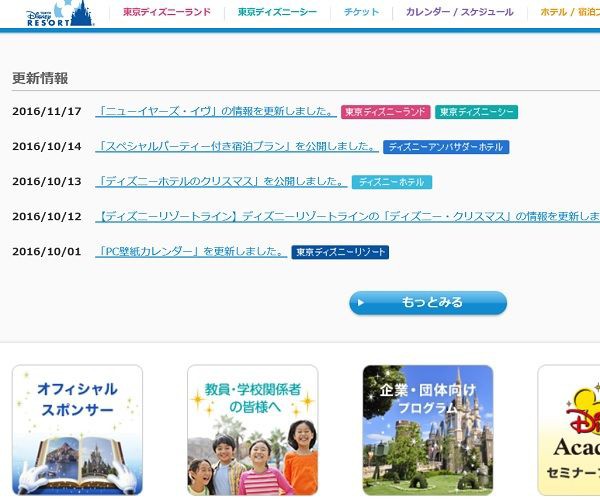
Task: Click the ディズニーアンバサダーホテル tag
Action: 446,147
